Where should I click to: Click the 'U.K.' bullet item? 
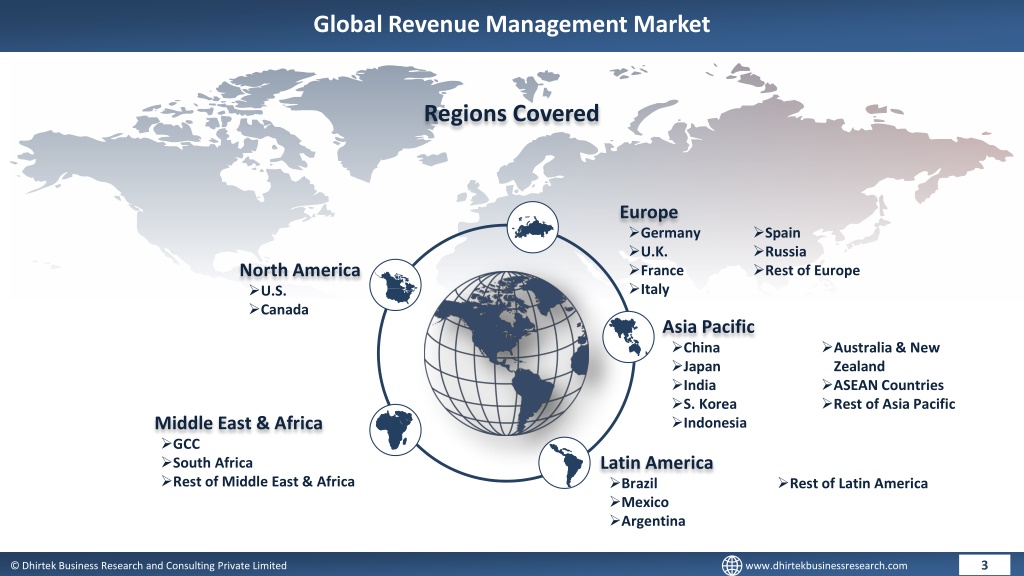point(648,252)
